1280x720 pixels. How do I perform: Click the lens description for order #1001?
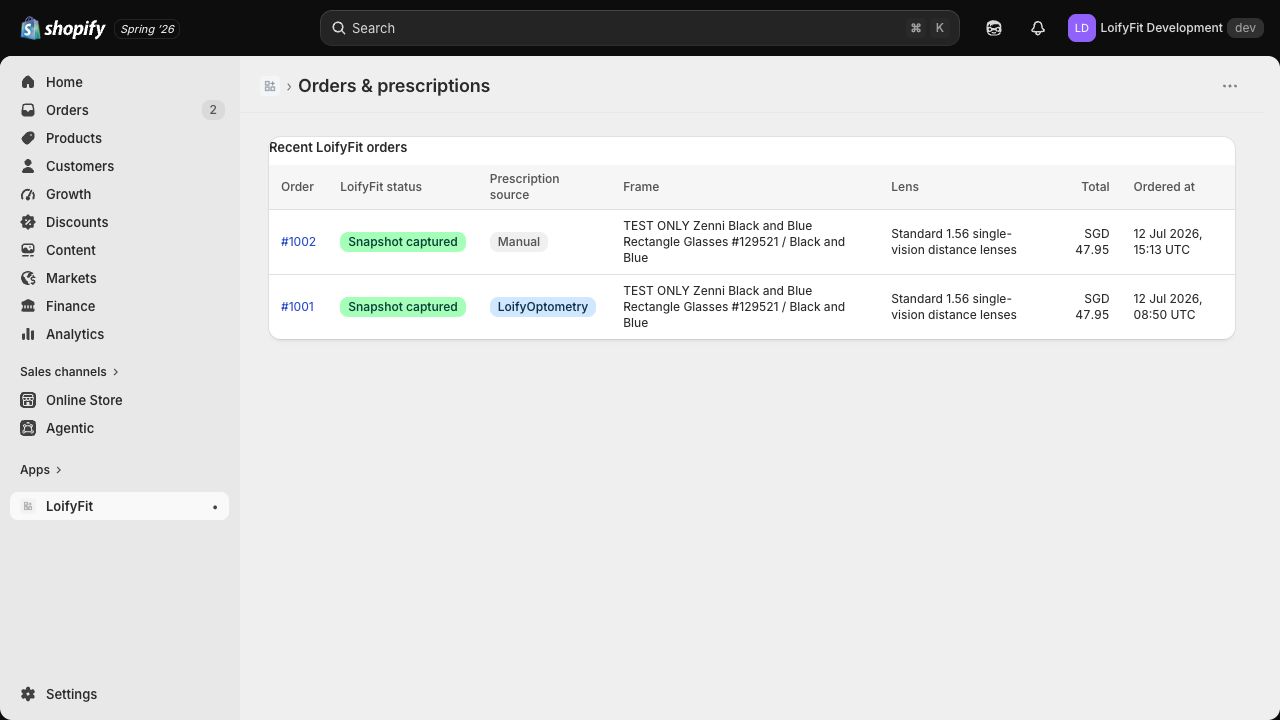click(954, 307)
